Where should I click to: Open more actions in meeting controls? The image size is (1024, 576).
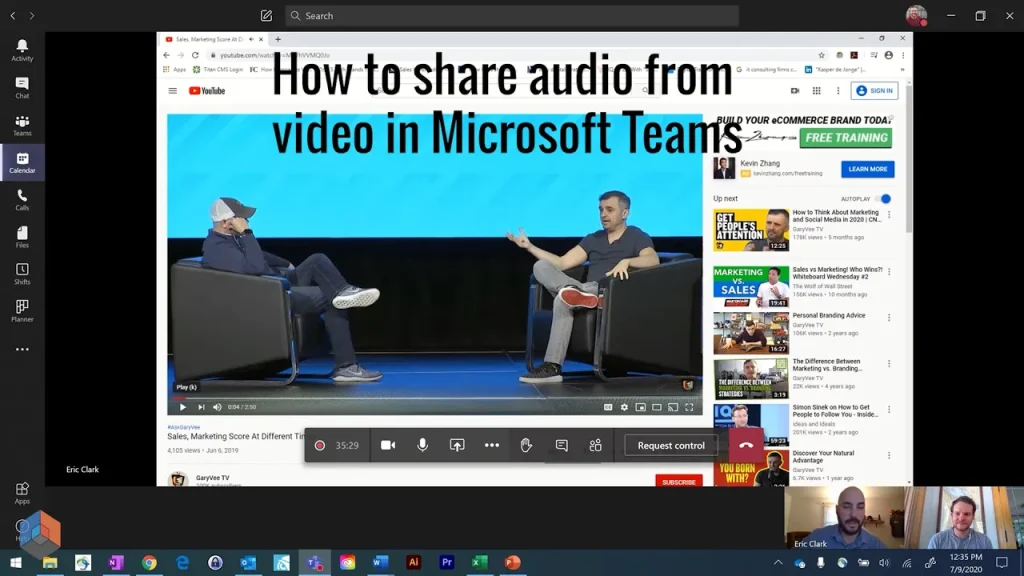point(492,445)
